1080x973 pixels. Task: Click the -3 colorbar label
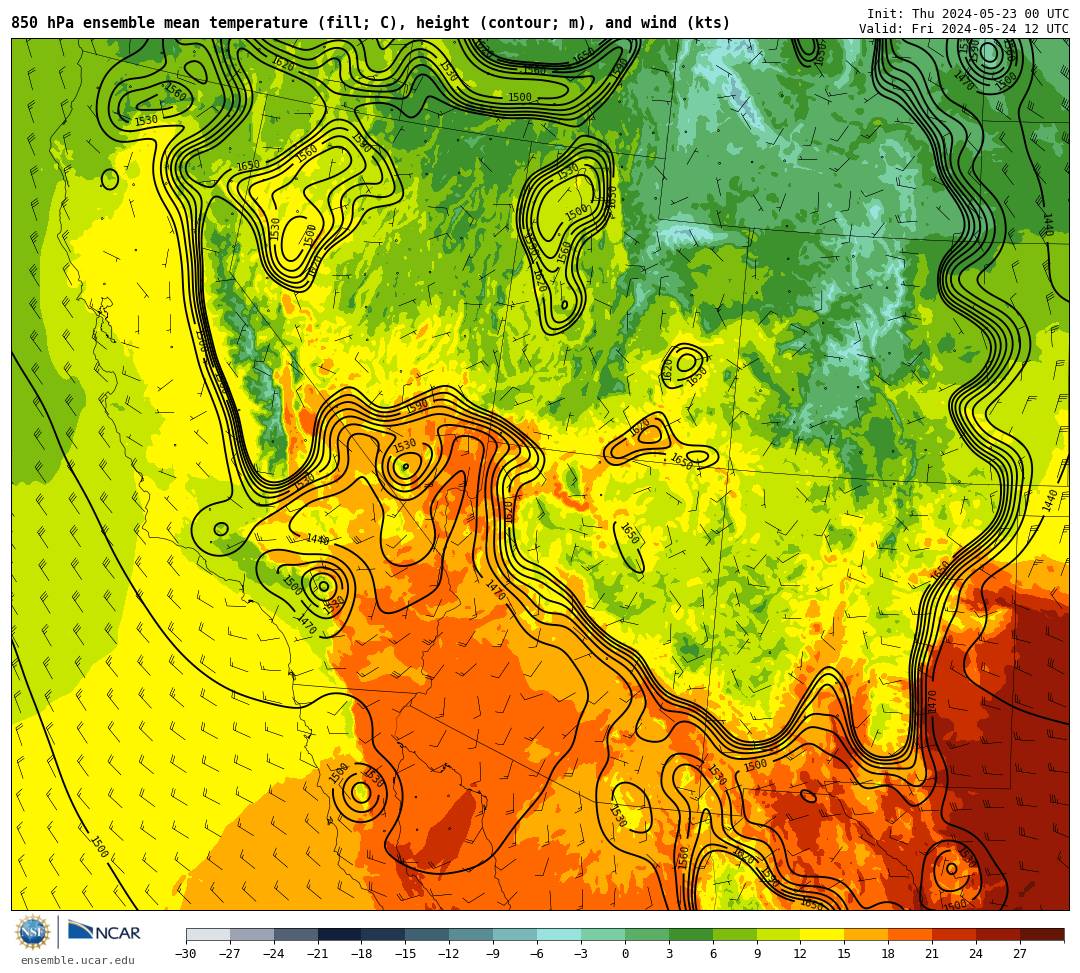[x=581, y=954]
